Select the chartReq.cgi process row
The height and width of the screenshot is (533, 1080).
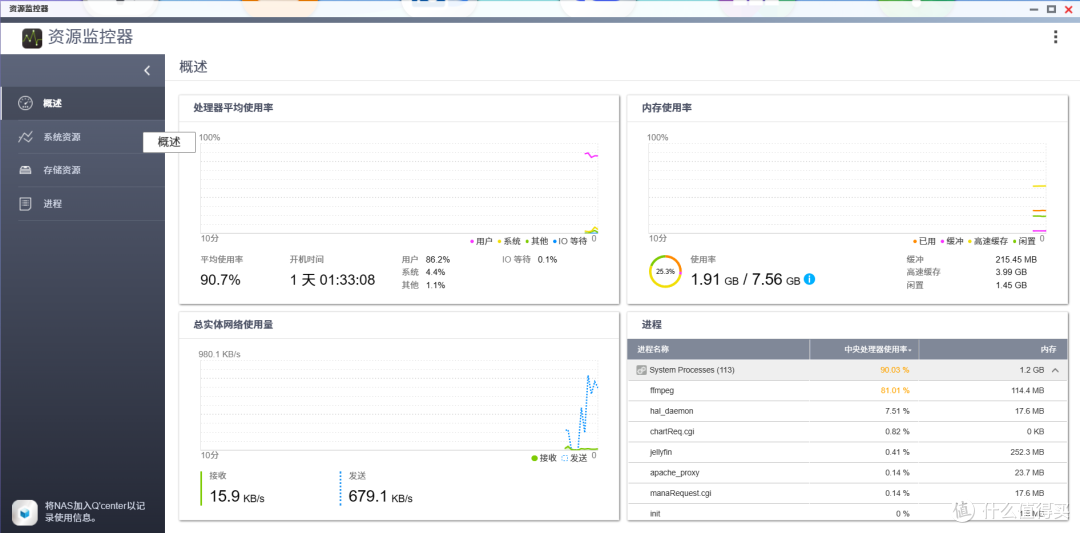coord(847,432)
